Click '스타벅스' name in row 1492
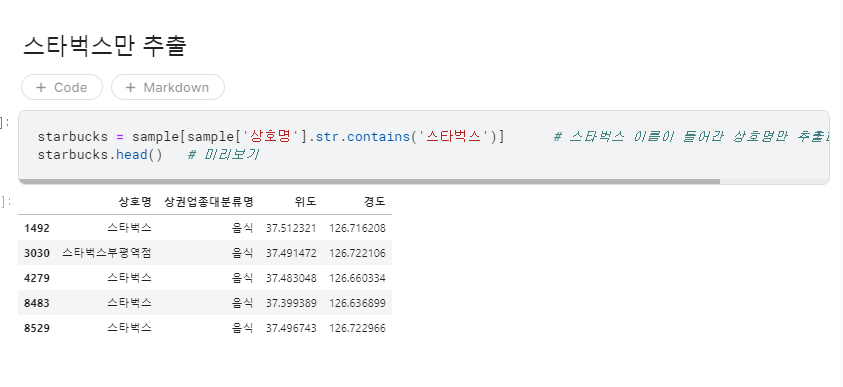The width and height of the screenshot is (843, 387). click(x=129, y=228)
